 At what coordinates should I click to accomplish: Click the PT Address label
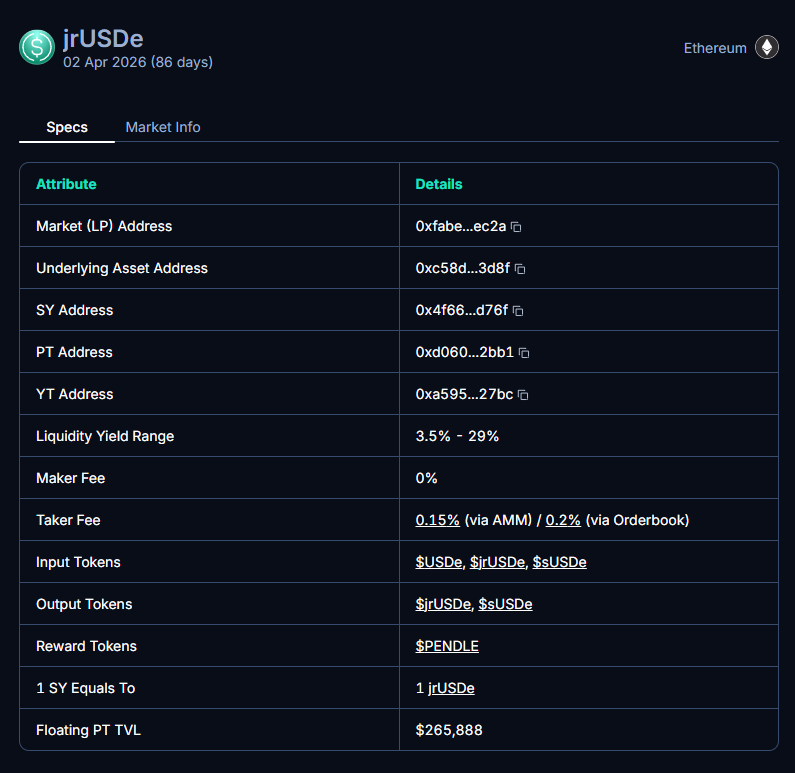[74, 352]
